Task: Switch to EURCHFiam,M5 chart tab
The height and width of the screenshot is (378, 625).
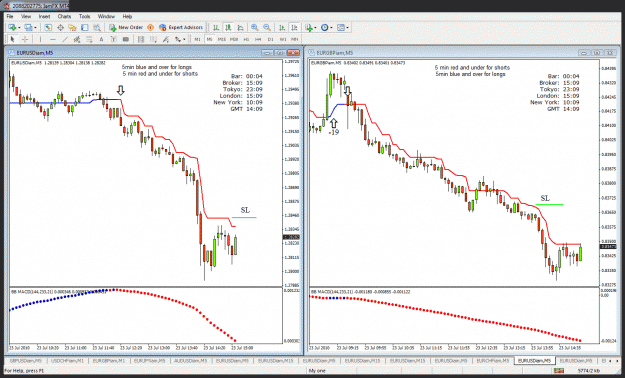Action: point(493,360)
